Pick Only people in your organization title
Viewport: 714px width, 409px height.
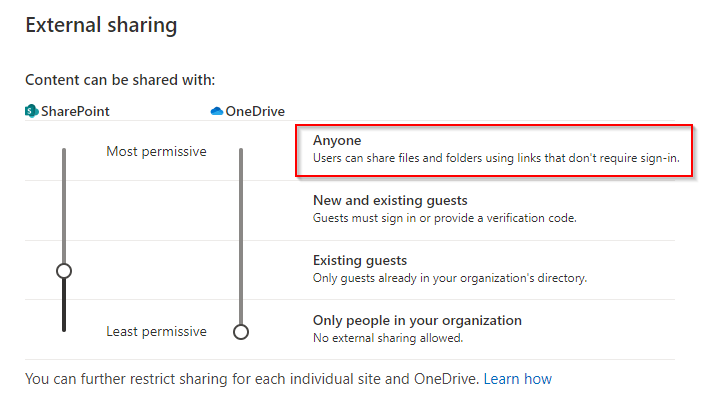pyautogui.click(x=417, y=320)
